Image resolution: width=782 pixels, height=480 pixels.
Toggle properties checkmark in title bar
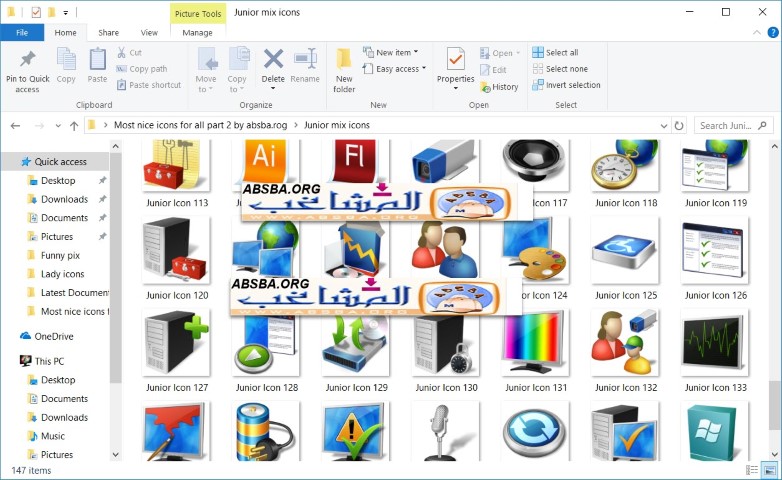tap(36, 12)
